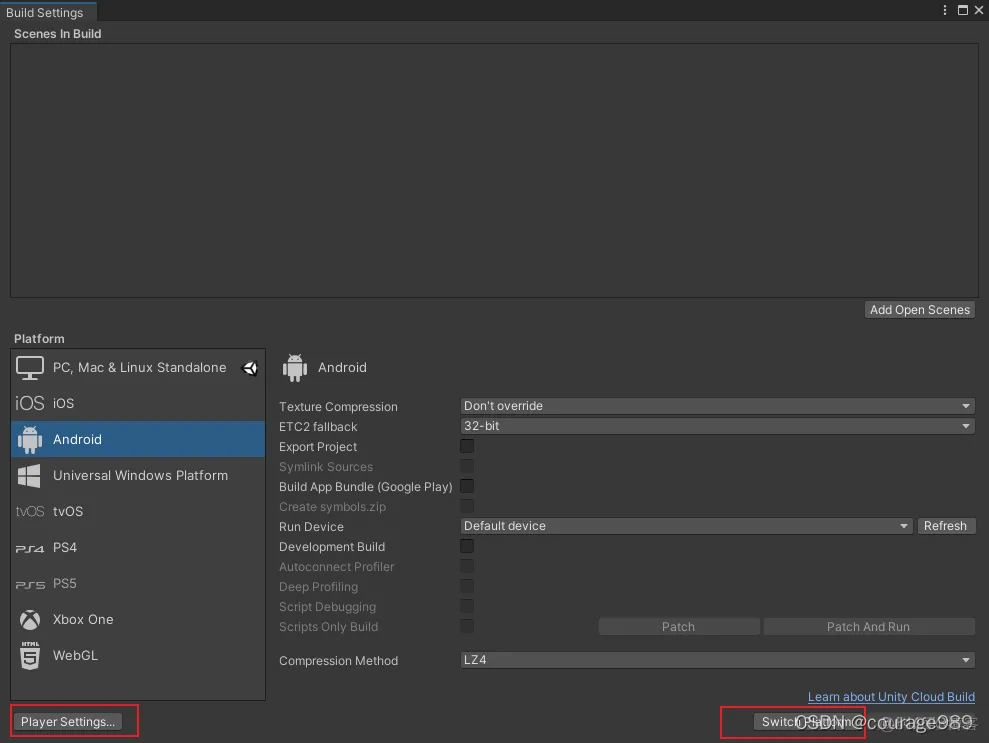Open the Learn about Unity Cloud Build link
The width and height of the screenshot is (989, 743).
click(891, 697)
